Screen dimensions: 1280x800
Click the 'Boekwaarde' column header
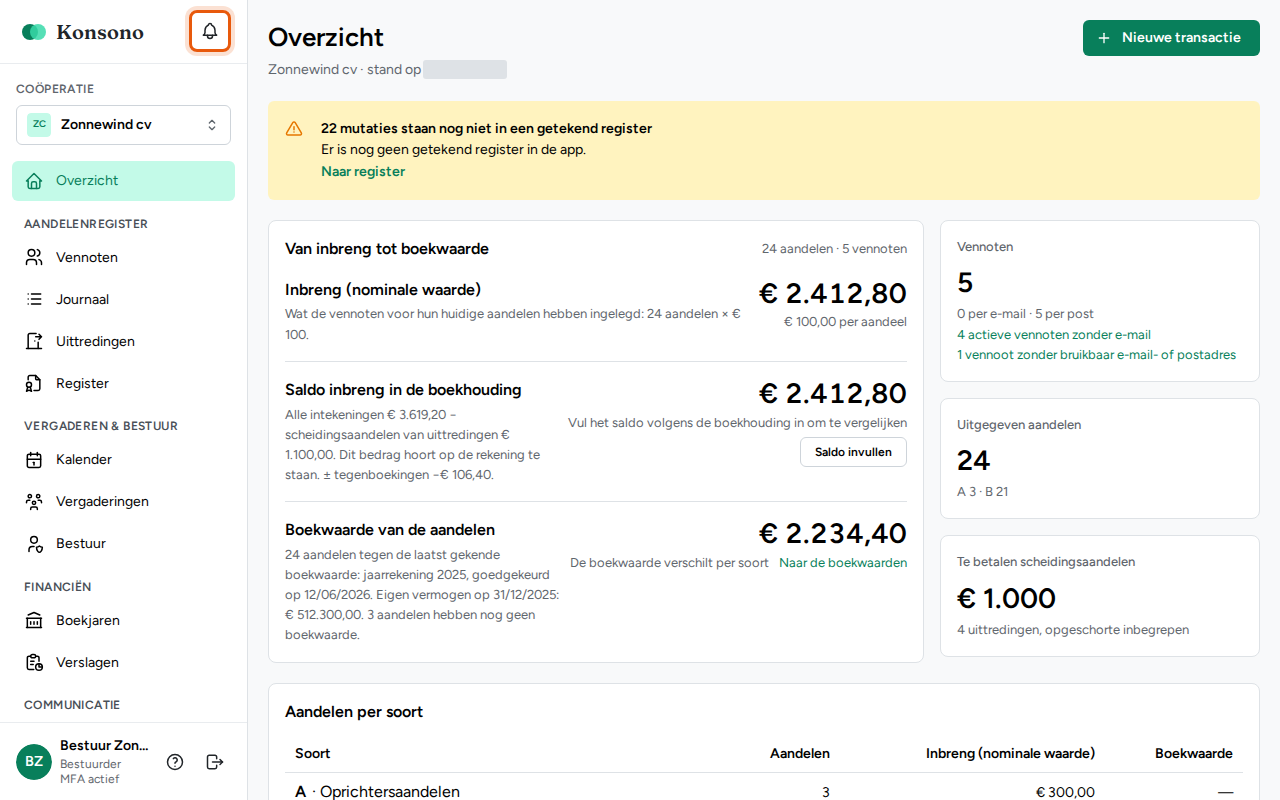click(1194, 753)
